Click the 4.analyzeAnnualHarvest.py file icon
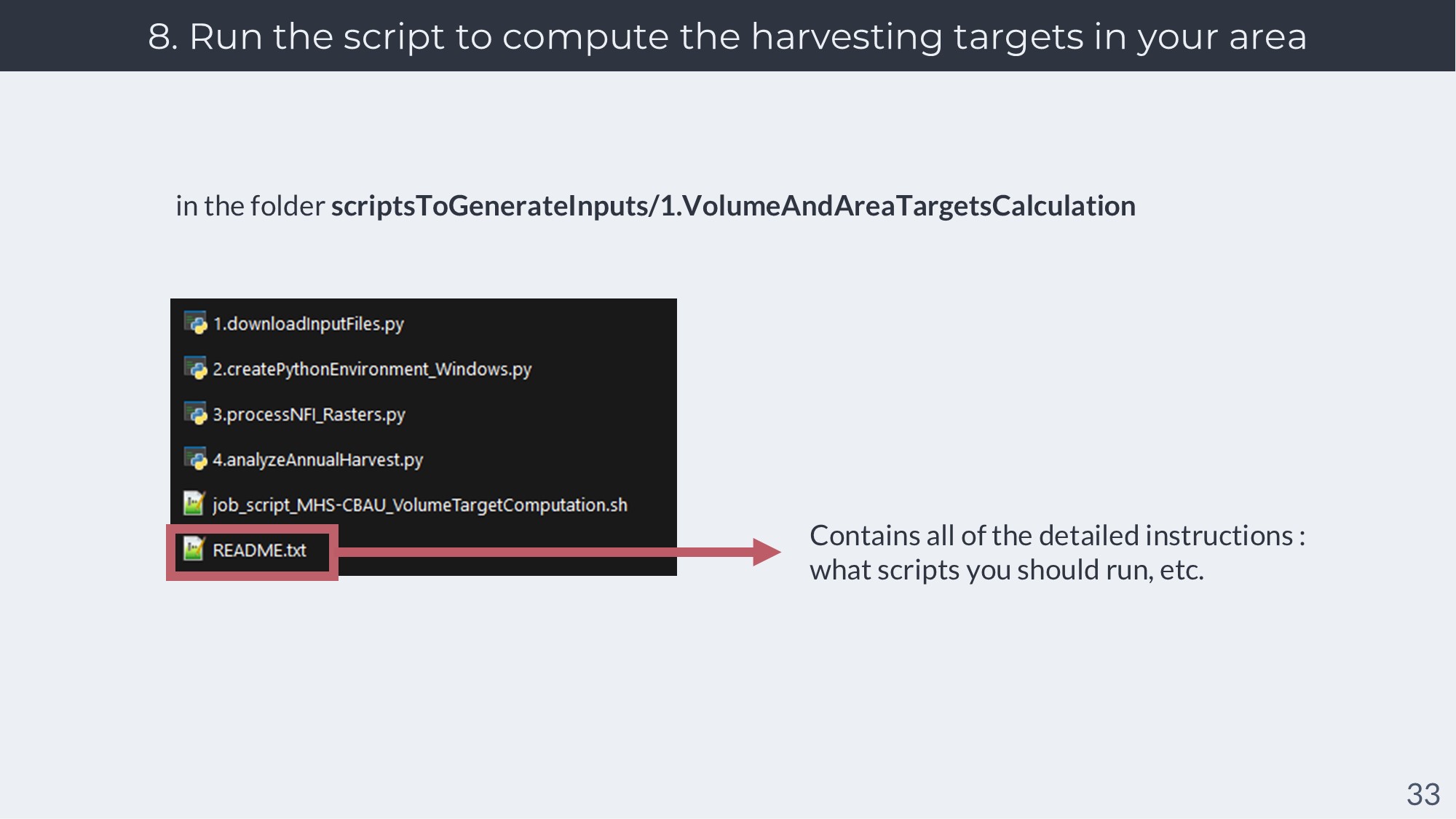 tap(195, 459)
